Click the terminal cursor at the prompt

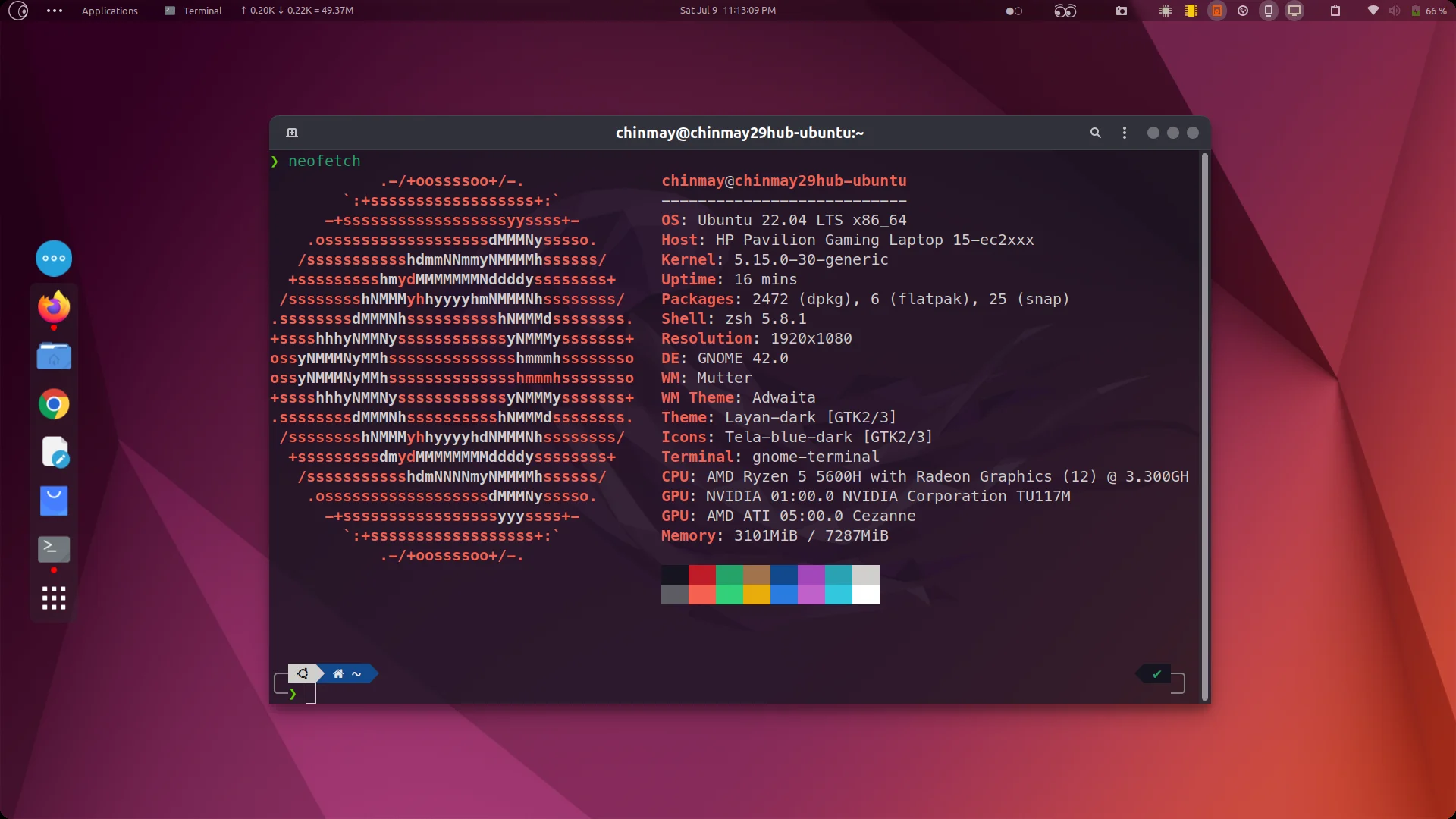311,693
